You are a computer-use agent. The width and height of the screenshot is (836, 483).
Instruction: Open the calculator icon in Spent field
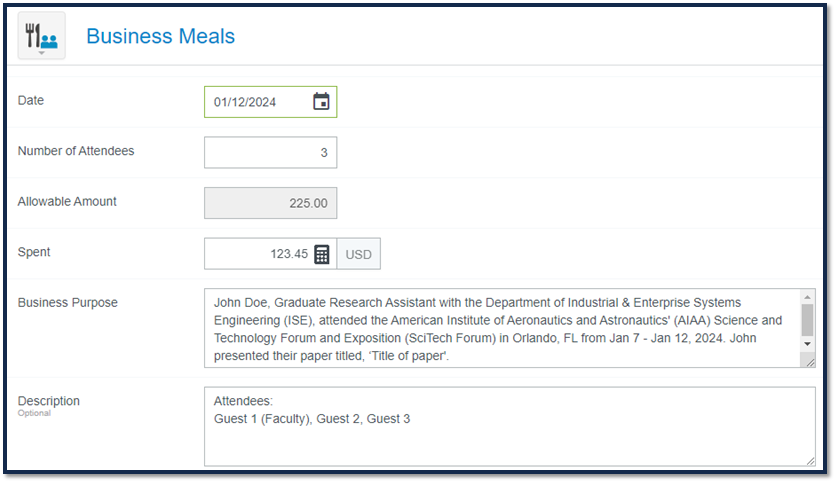321,254
